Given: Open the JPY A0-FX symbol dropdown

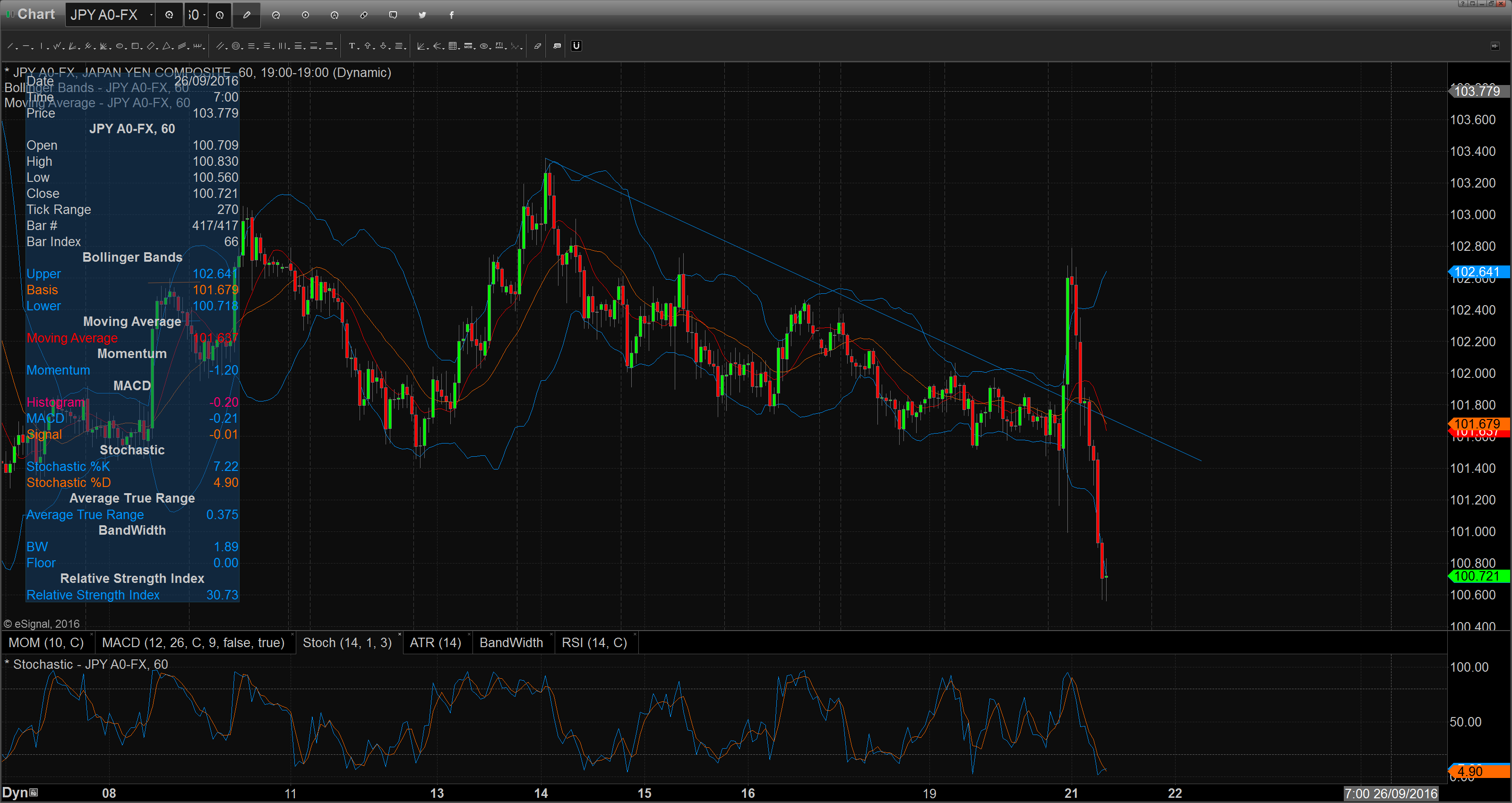Looking at the screenshot, I should [x=151, y=15].
